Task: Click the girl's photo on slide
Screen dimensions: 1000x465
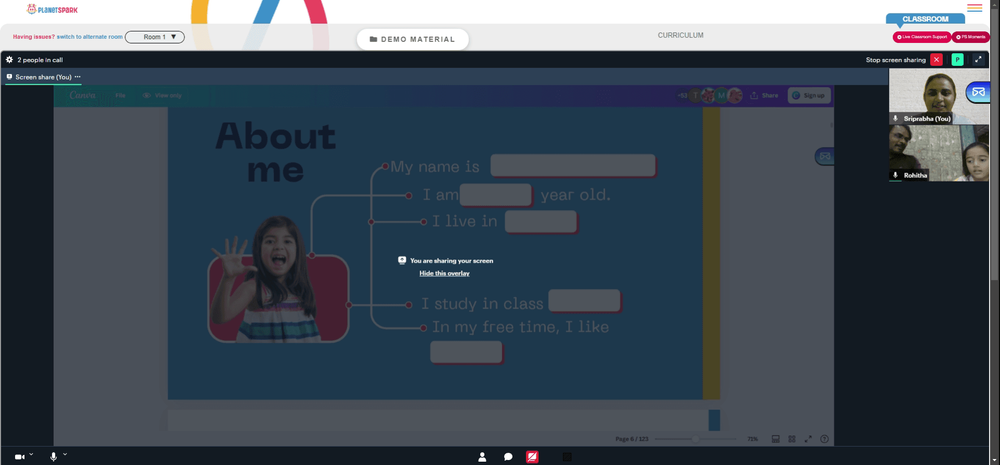Action: pyautogui.click(x=277, y=279)
